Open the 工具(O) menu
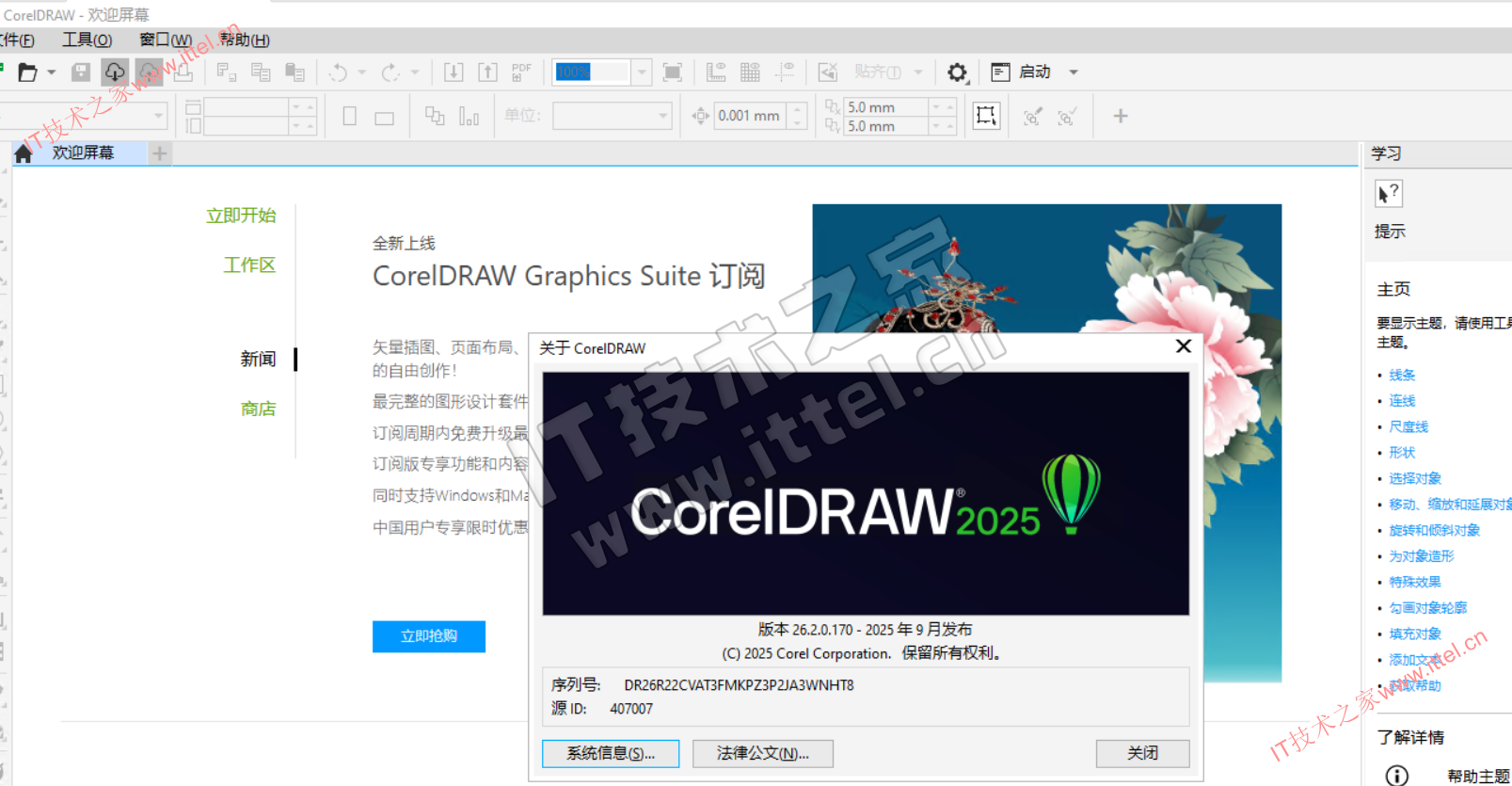1512x786 pixels. point(87,40)
